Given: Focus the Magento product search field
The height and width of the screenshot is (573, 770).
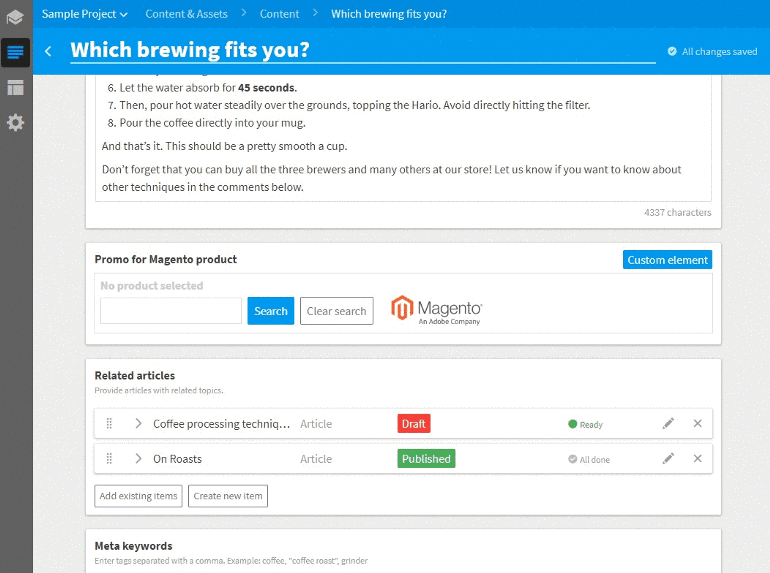Looking at the screenshot, I should [x=171, y=311].
